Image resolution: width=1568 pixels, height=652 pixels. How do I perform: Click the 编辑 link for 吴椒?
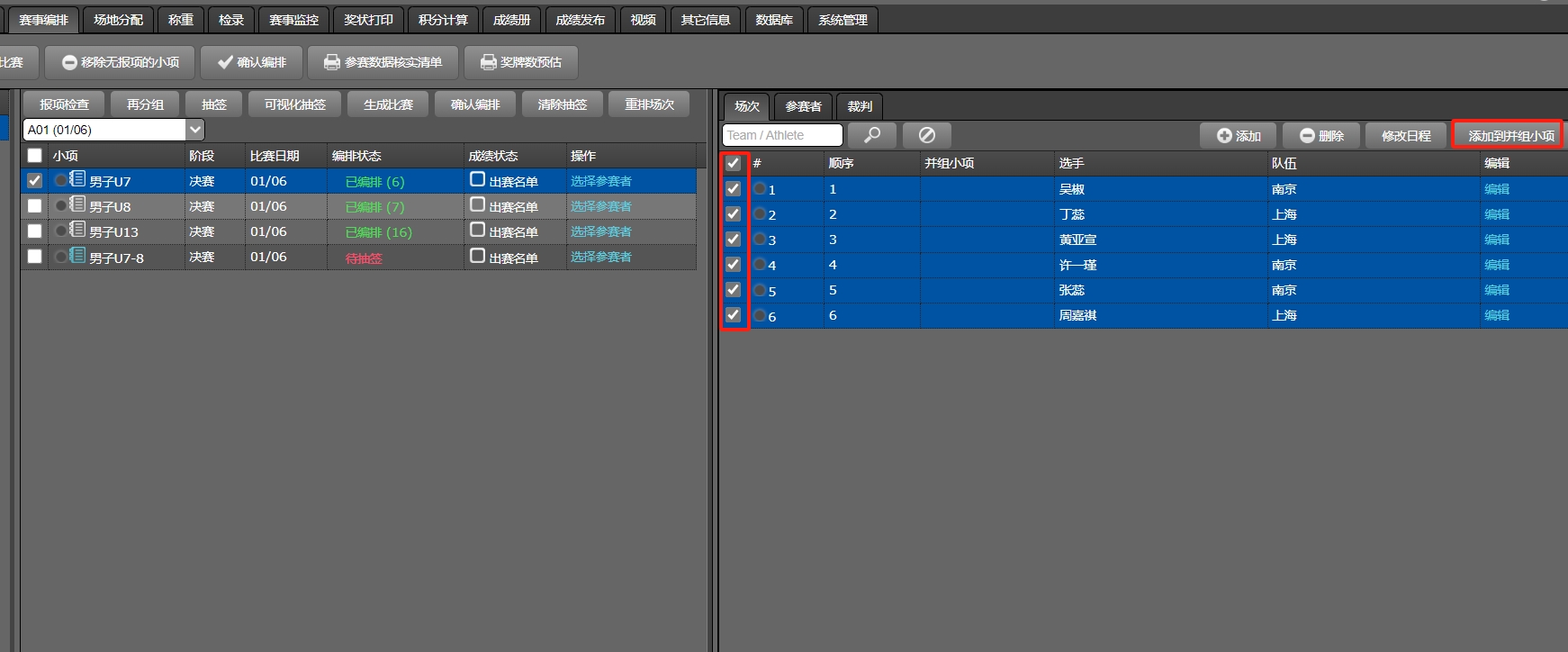(1496, 189)
